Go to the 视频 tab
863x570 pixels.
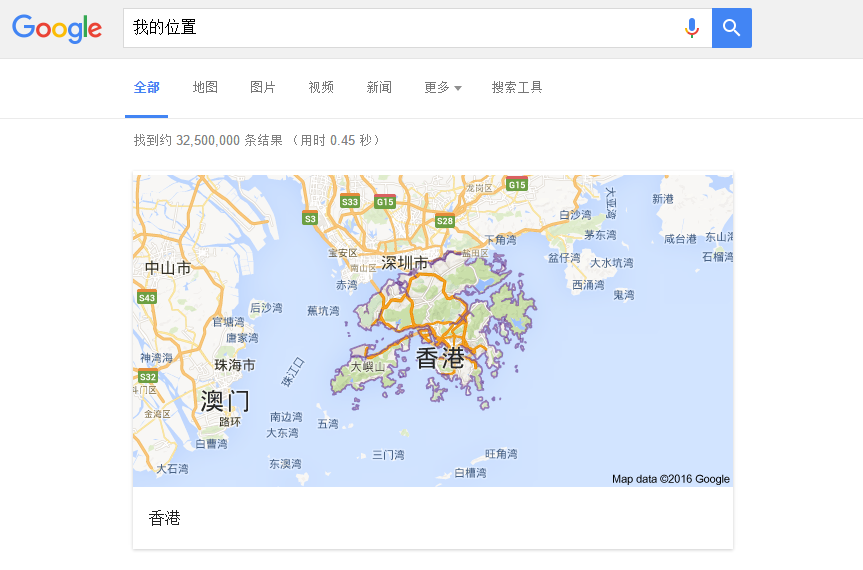[321, 87]
